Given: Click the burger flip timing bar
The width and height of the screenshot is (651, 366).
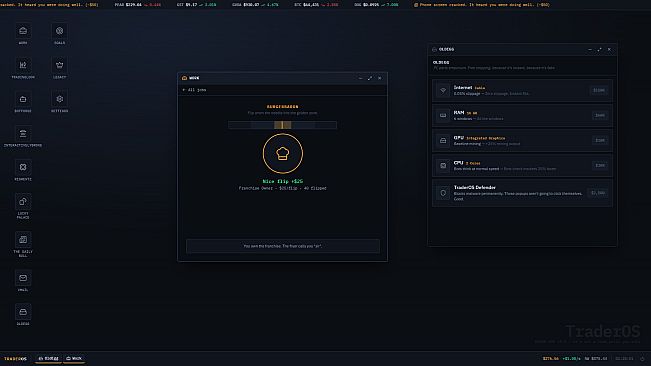Looking at the screenshot, I should [x=282, y=125].
